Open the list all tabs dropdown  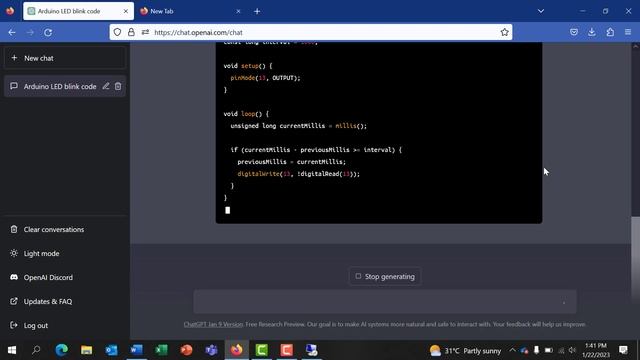pyautogui.click(x=541, y=11)
